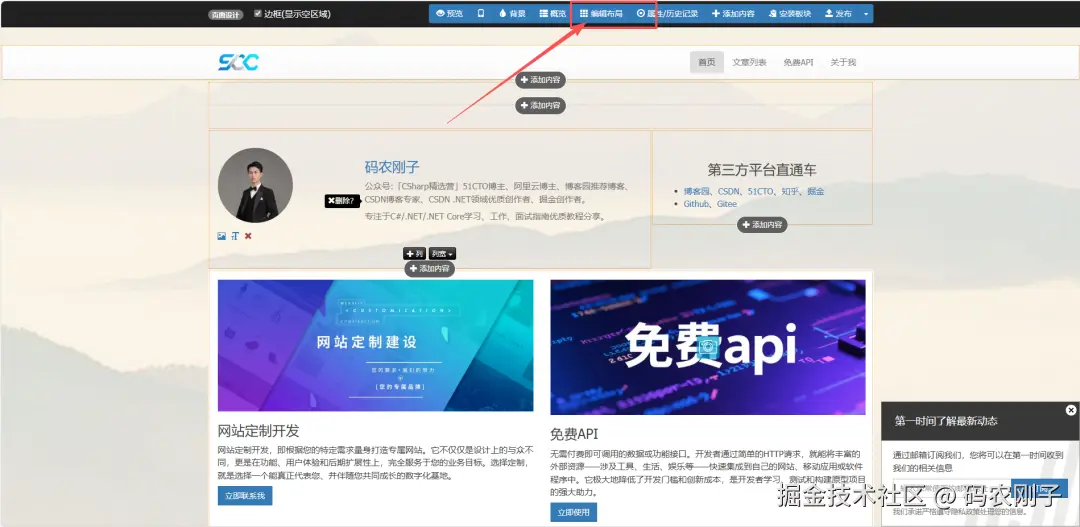The width and height of the screenshot is (1080, 527).
Task: Toggle the 边框(显示空区域) checkbox
Action: point(258,13)
